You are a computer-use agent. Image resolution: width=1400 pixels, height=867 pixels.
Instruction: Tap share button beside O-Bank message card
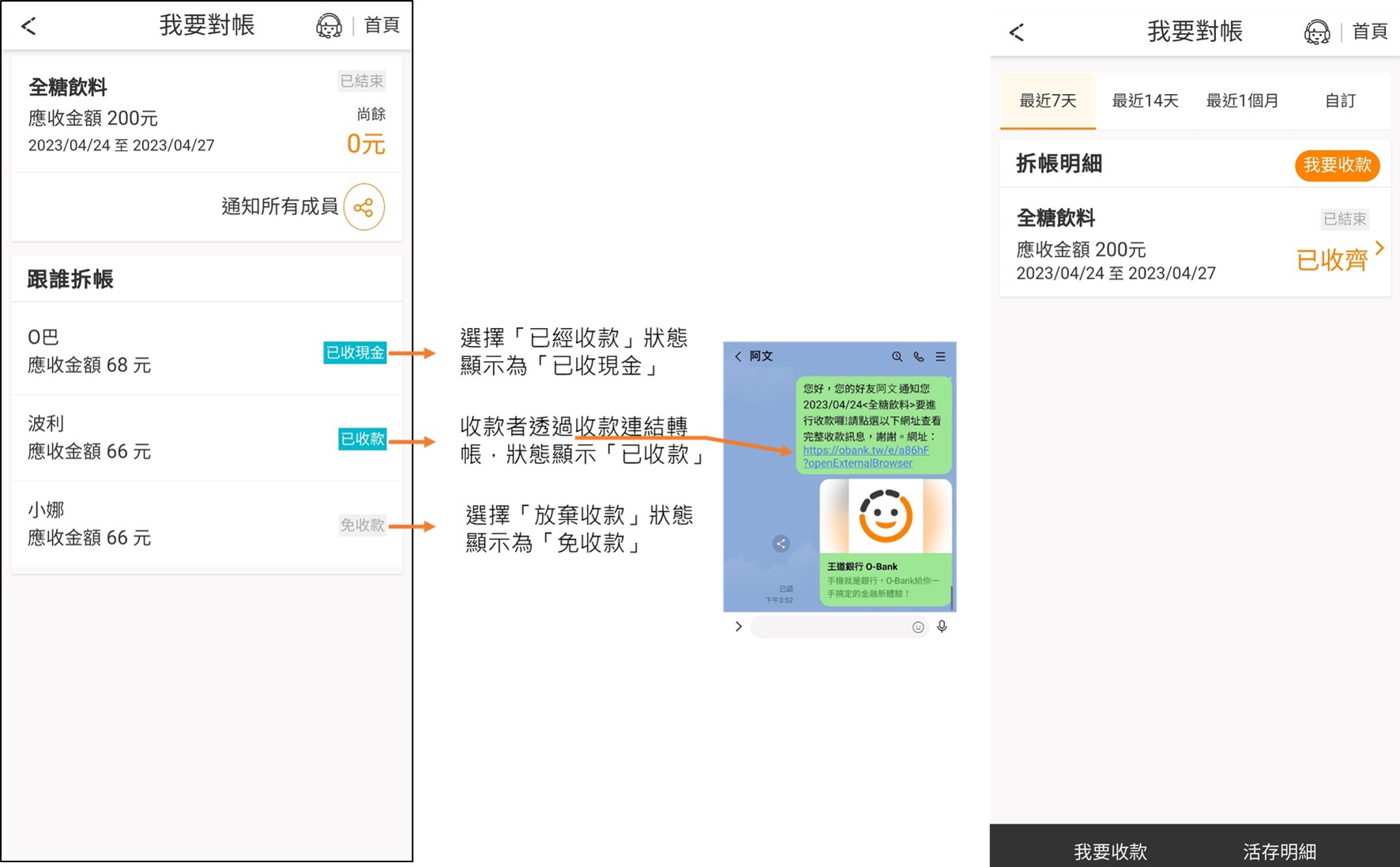point(781,544)
